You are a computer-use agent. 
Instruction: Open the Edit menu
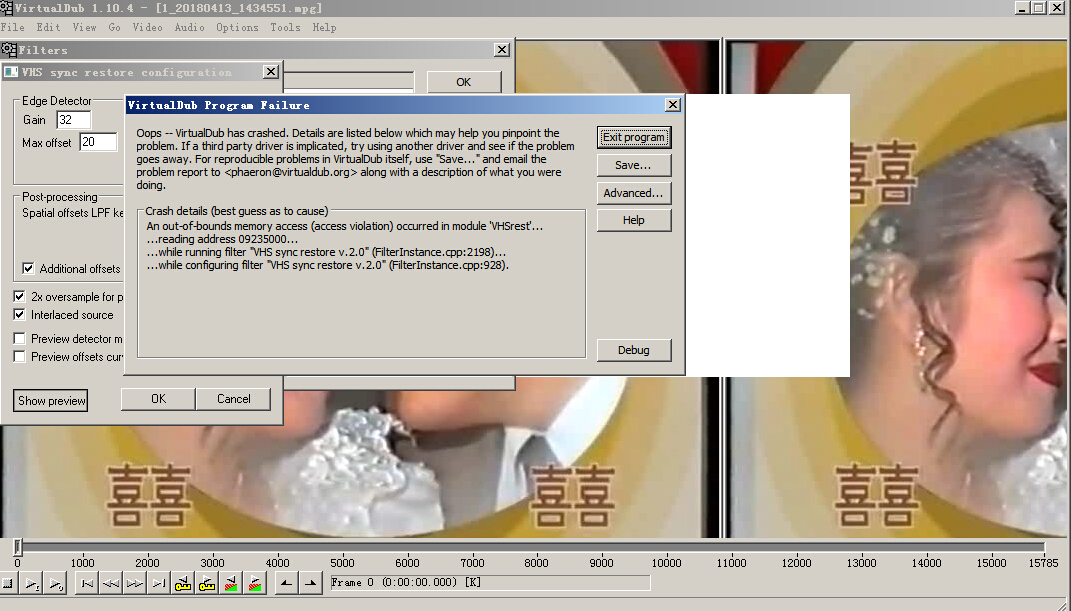pyautogui.click(x=48, y=27)
